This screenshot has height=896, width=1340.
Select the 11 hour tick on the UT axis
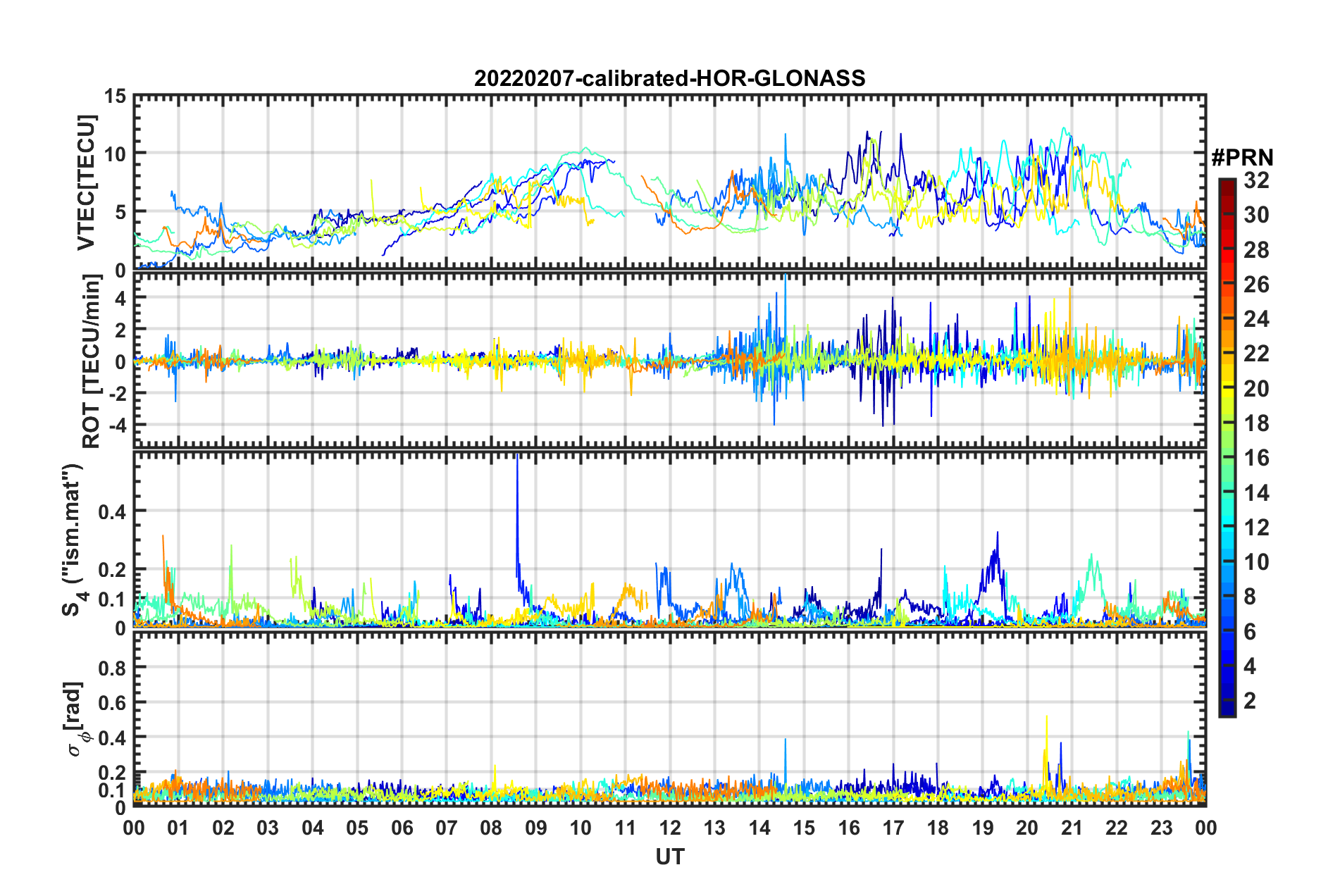[x=626, y=828]
